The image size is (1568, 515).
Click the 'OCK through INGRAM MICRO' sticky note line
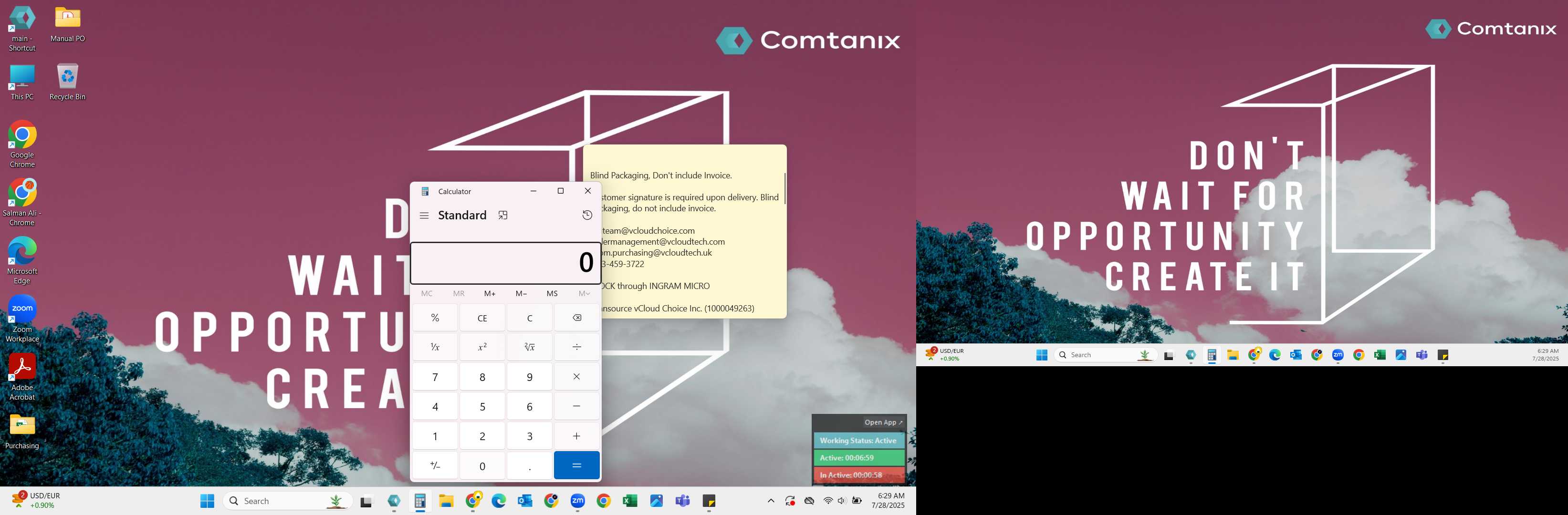(656, 286)
